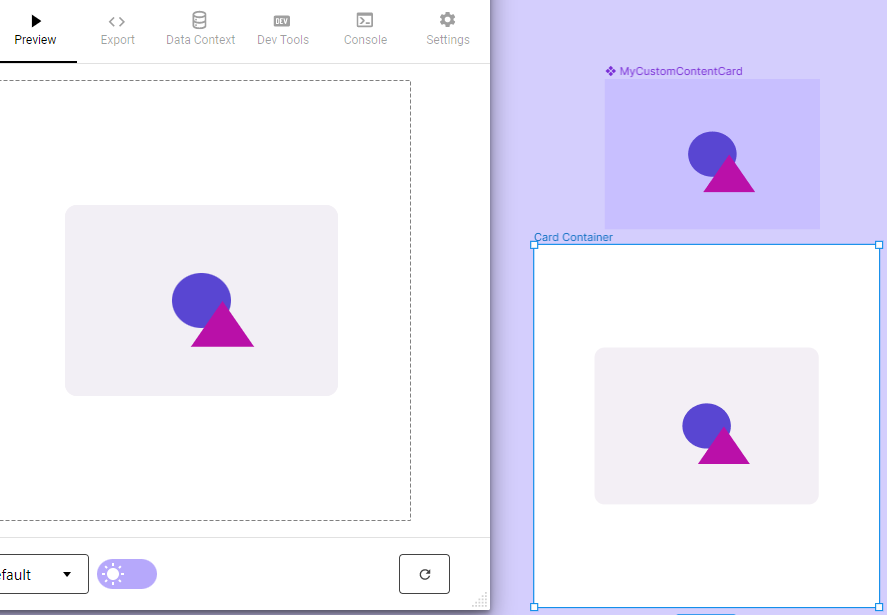Click the top-right handle of Card Container
This screenshot has height=615, width=887.
879,244
